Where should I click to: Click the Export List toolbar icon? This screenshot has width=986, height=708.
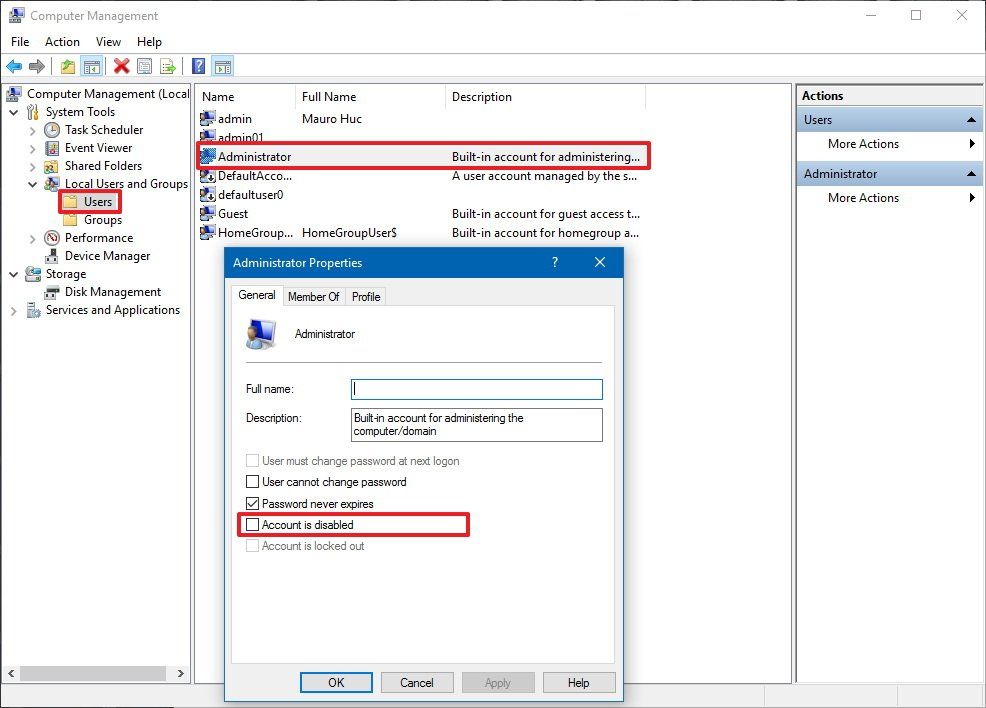[x=168, y=66]
